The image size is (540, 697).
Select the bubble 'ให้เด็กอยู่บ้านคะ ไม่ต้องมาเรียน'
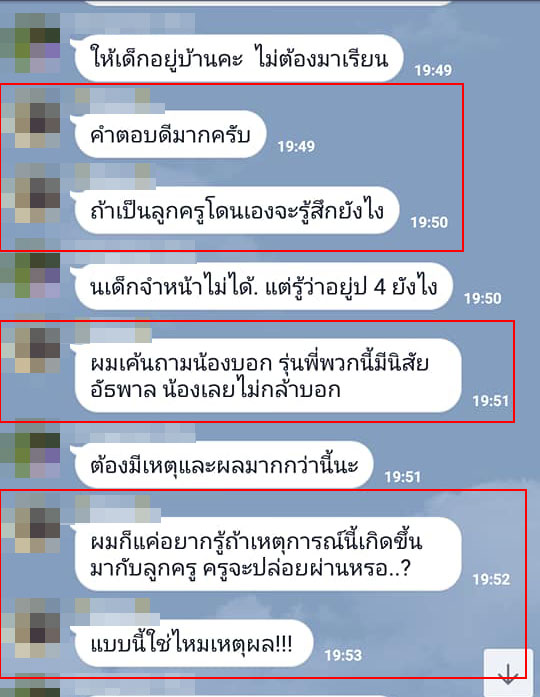pyautogui.click(x=240, y=58)
